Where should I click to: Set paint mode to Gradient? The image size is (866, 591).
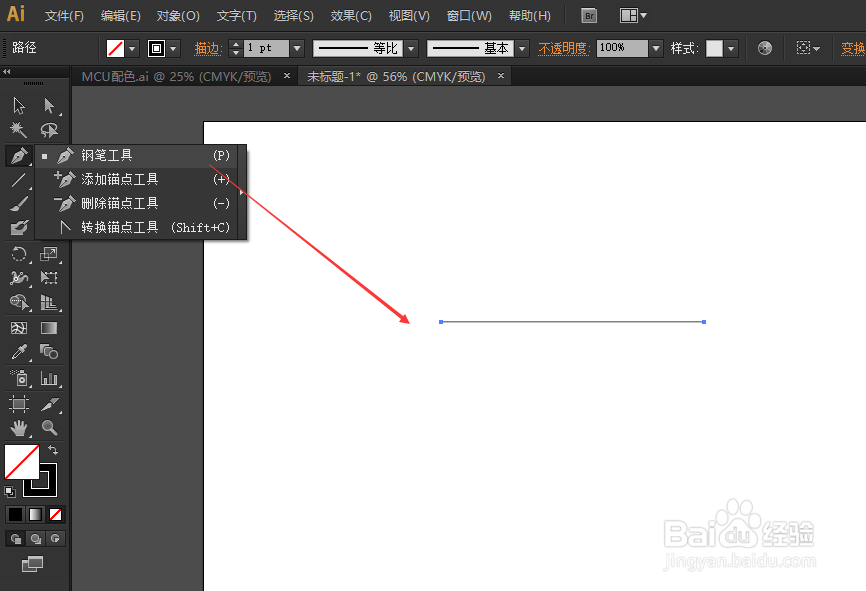click(35, 515)
